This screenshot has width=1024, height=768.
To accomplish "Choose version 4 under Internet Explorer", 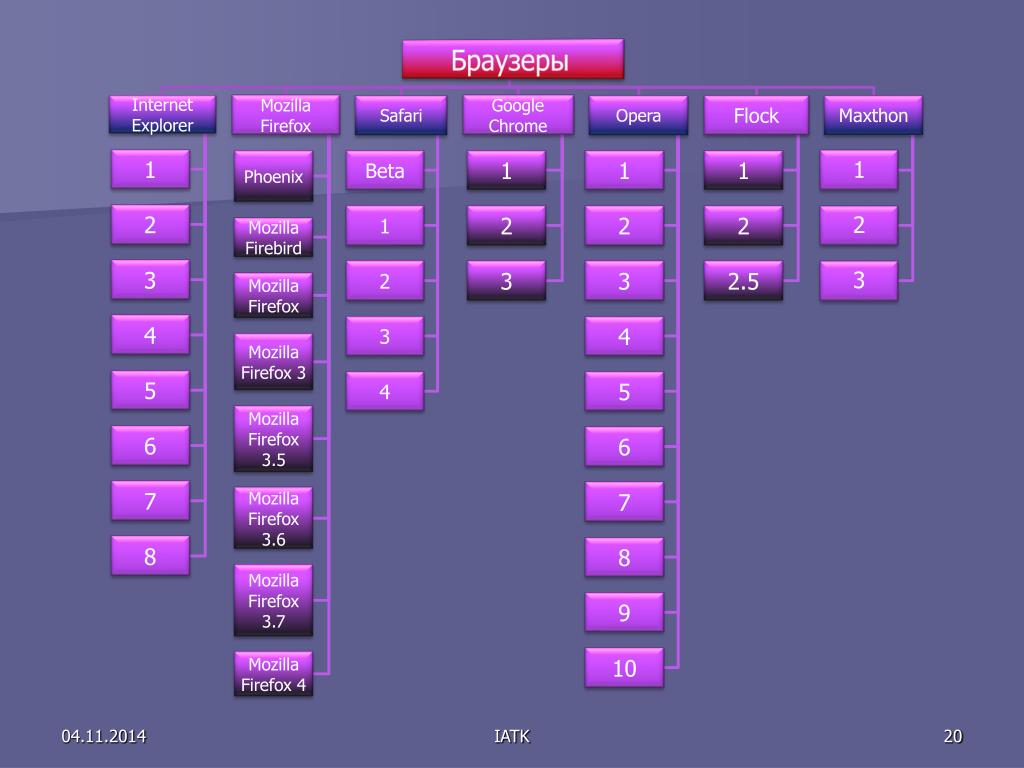I will [150, 335].
